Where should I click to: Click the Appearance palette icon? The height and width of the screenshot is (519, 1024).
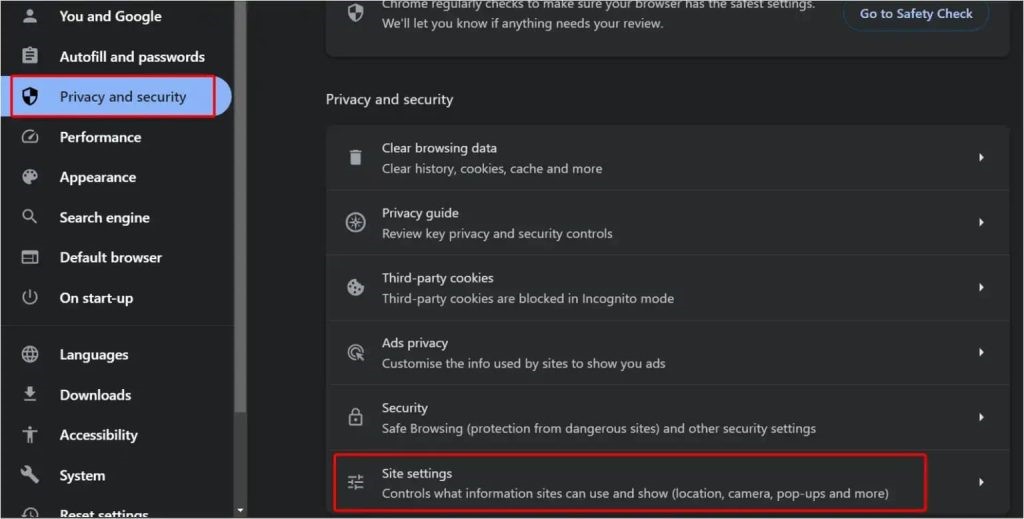pyautogui.click(x=30, y=177)
